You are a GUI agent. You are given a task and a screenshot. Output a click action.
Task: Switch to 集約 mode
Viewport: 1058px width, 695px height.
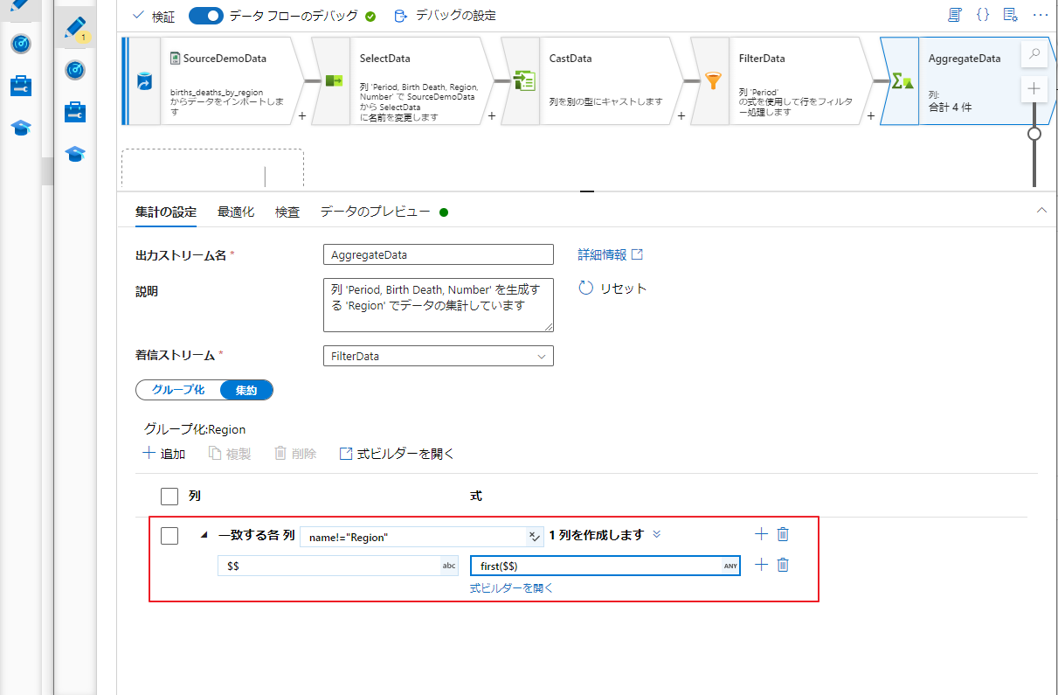coord(246,390)
